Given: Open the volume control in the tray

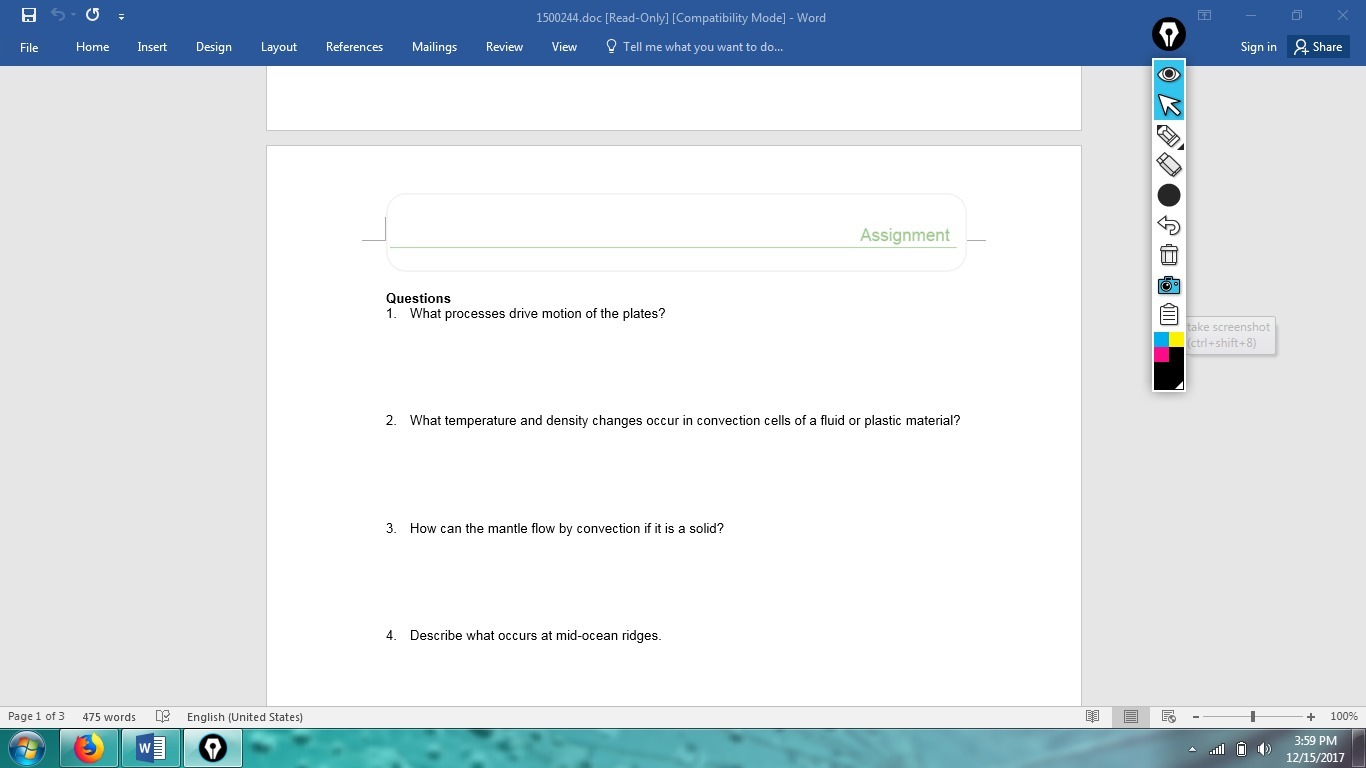Looking at the screenshot, I should pyautogui.click(x=1264, y=749).
